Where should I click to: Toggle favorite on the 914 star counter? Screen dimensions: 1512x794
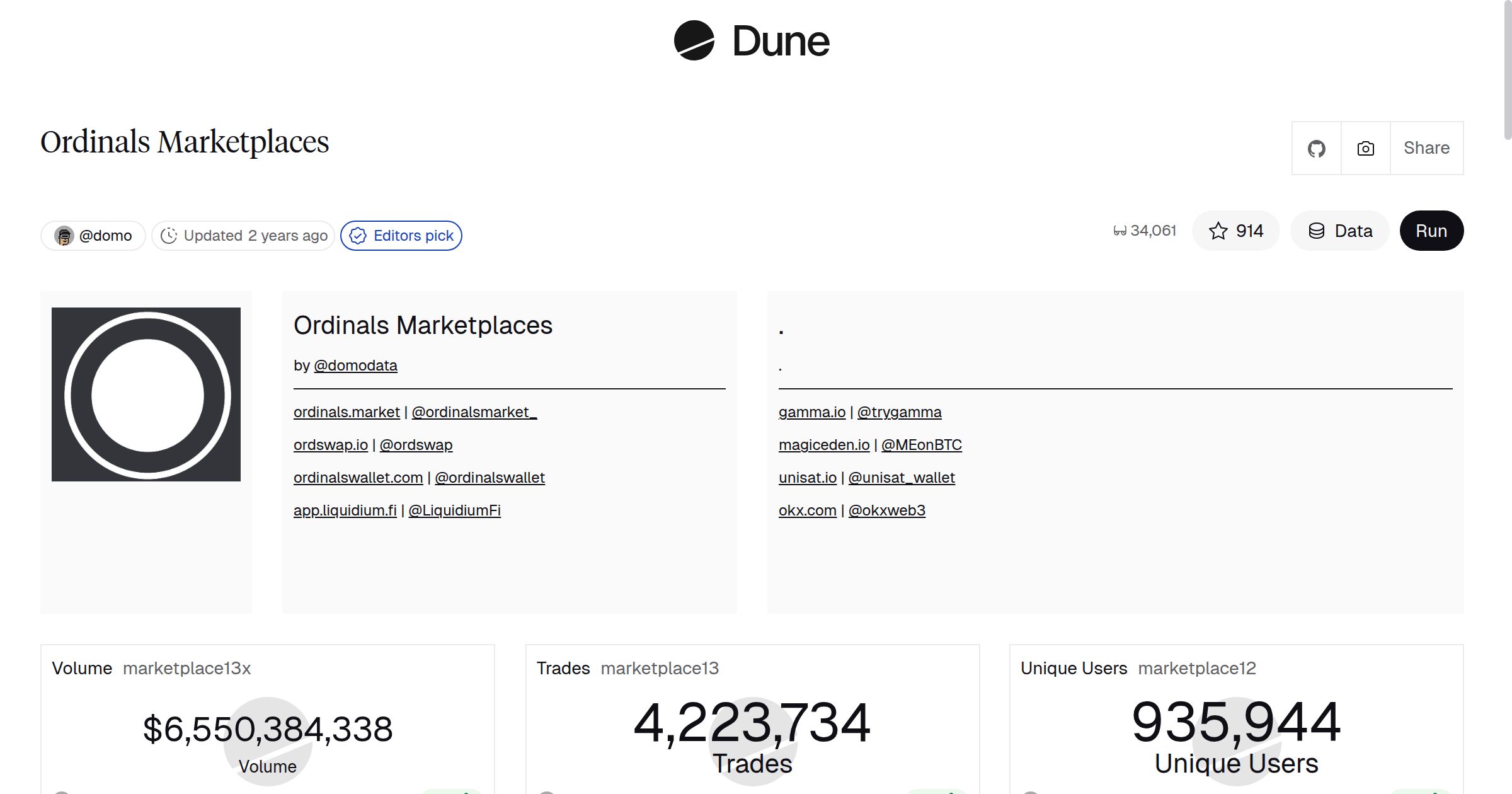(1235, 231)
